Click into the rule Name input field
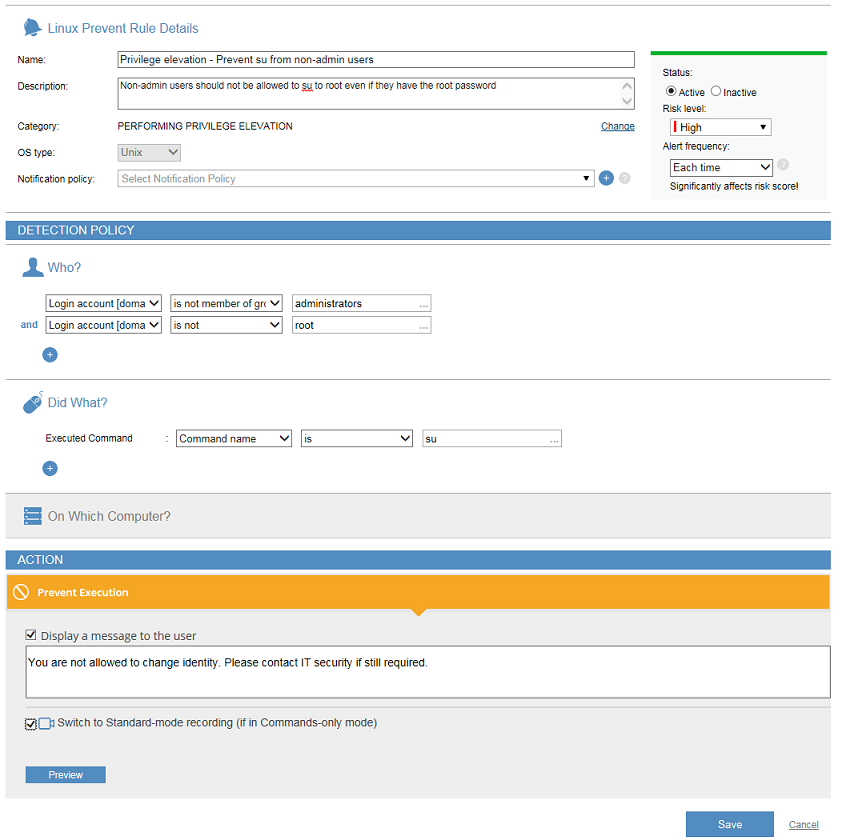This screenshot has width=846, height=840. pyautogui.click(x=376, y=60)
